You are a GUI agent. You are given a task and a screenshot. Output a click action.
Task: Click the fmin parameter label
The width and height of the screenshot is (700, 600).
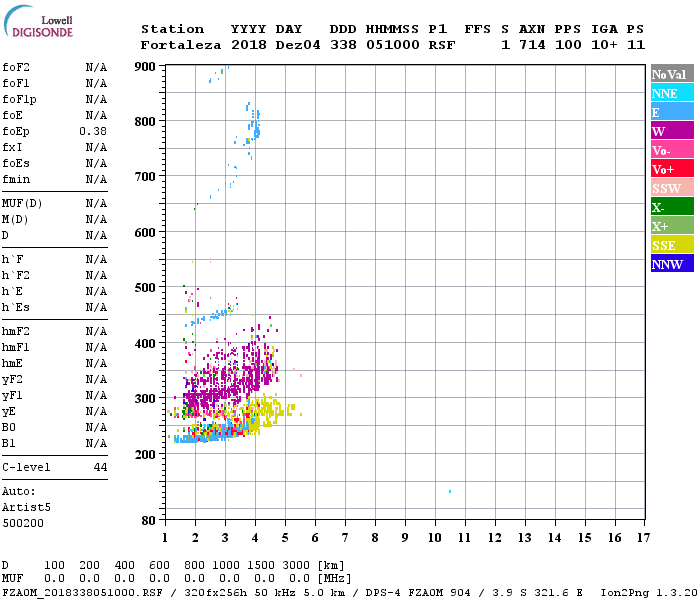pyautogui.click(x=16, y=179)
